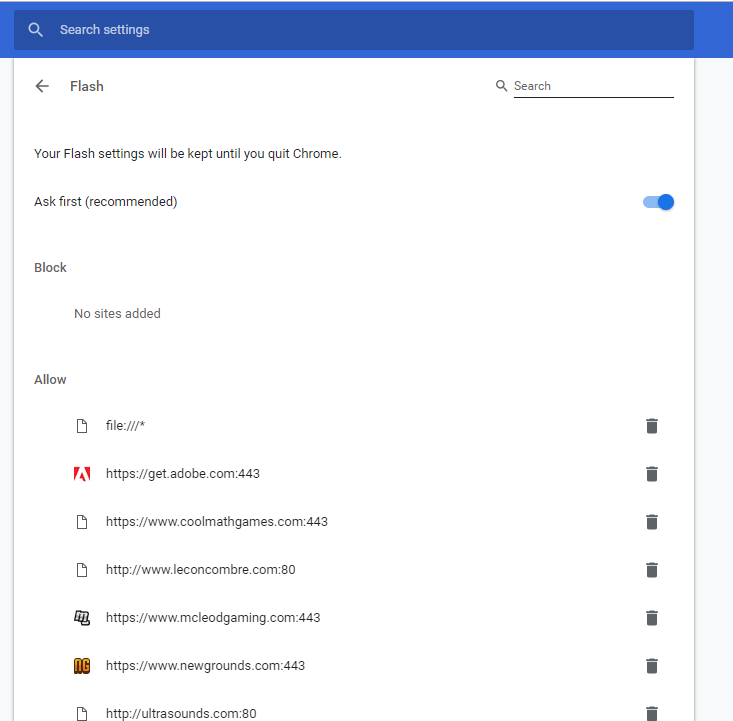Focus the Flash page Search field

(x=594, y=86)
